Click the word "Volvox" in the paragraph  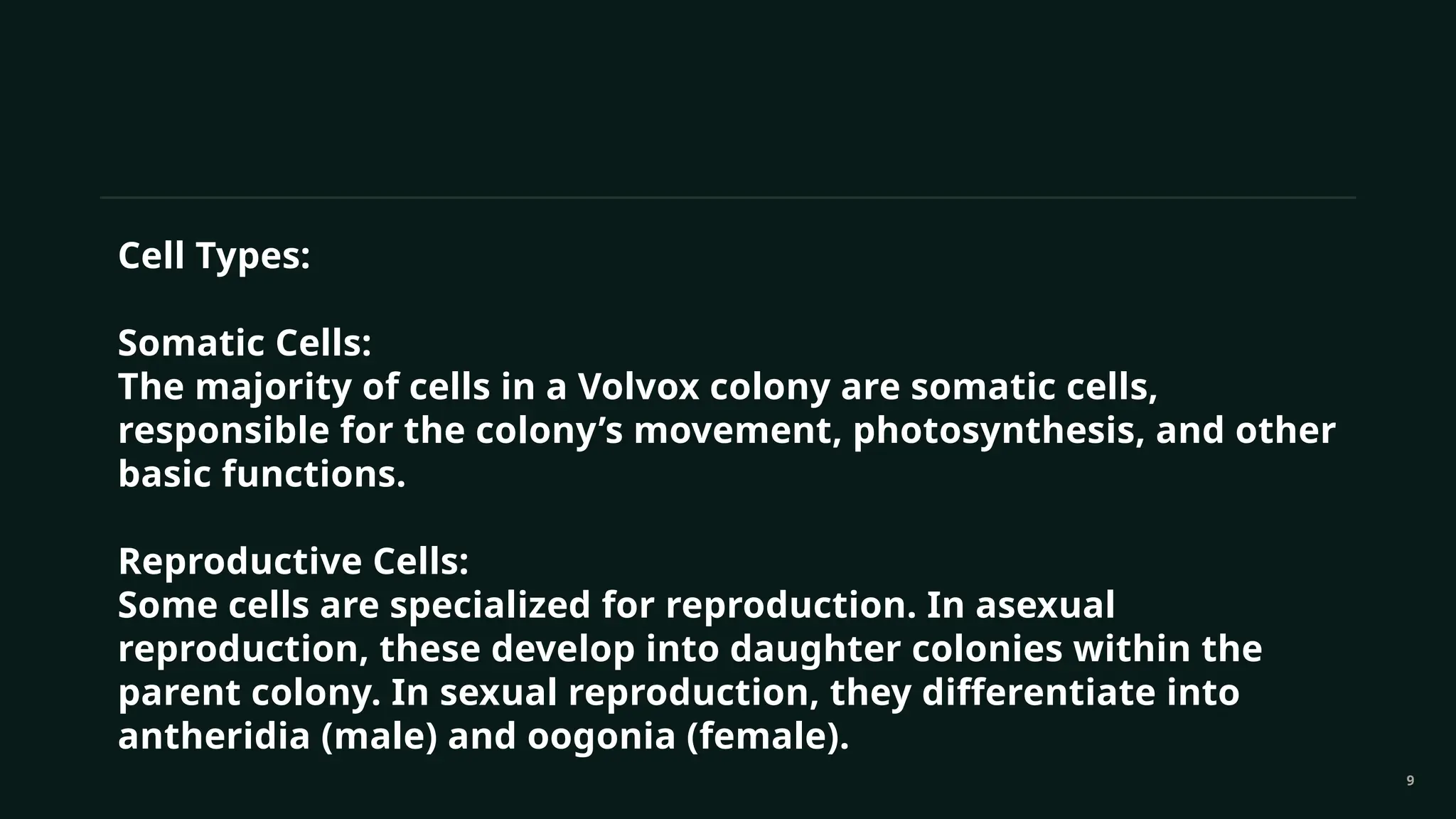(x=638, y=387)
